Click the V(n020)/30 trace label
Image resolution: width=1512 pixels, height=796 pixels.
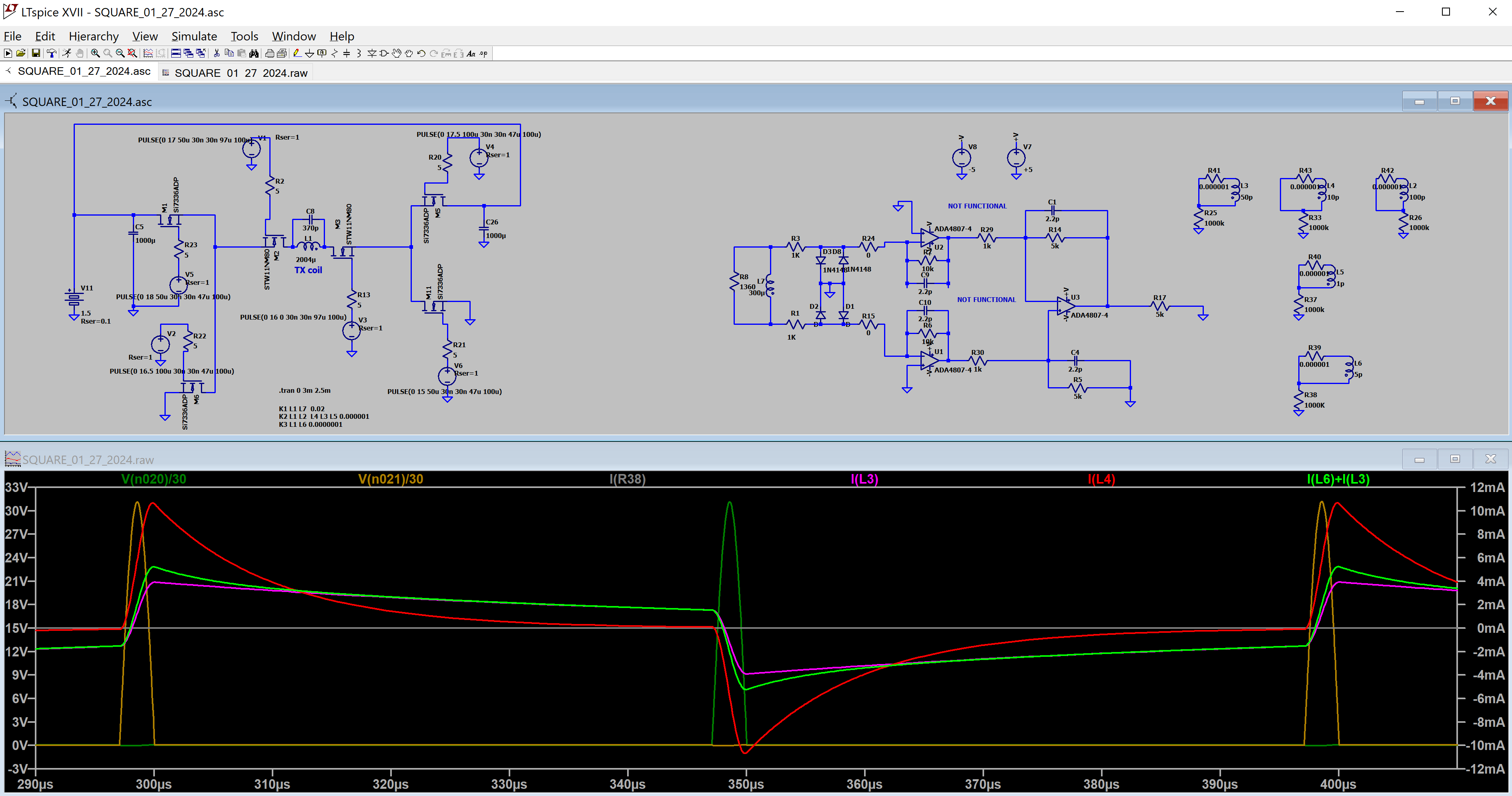153,479
